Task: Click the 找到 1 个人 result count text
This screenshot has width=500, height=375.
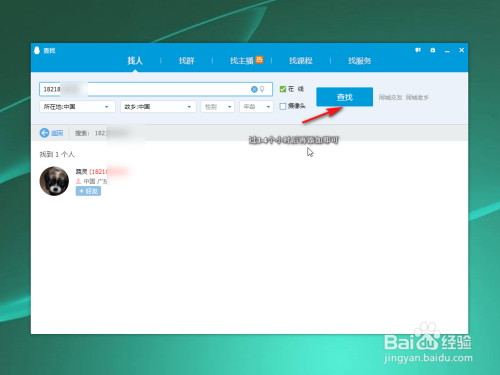Action: coord(57,154)
